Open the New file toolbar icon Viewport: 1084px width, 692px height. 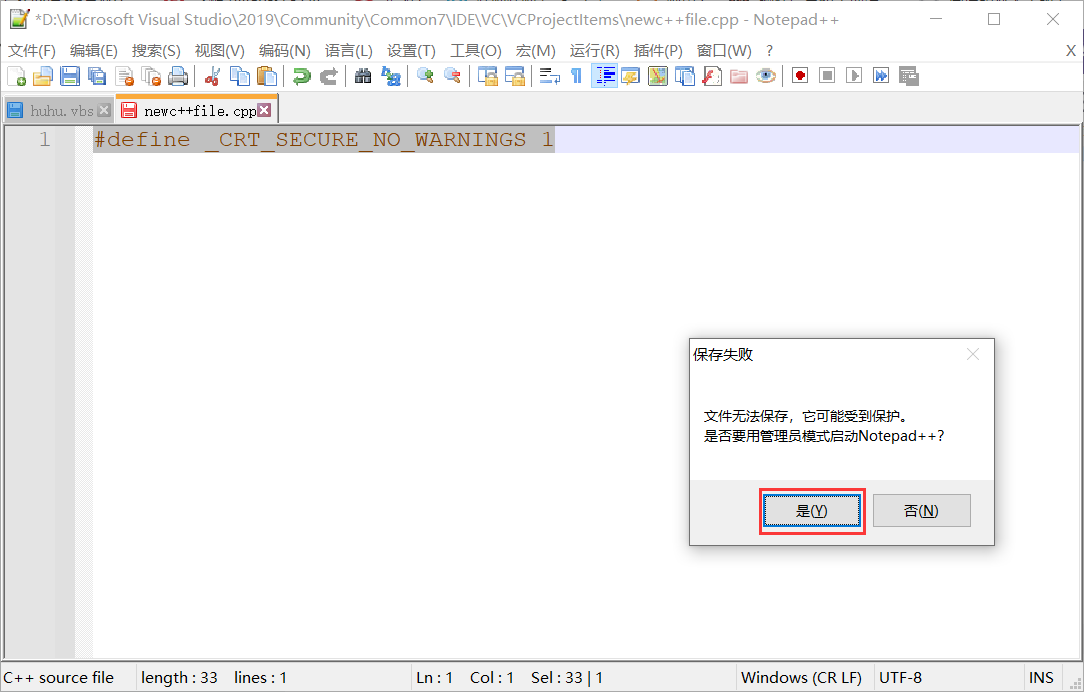coord(16,75)
